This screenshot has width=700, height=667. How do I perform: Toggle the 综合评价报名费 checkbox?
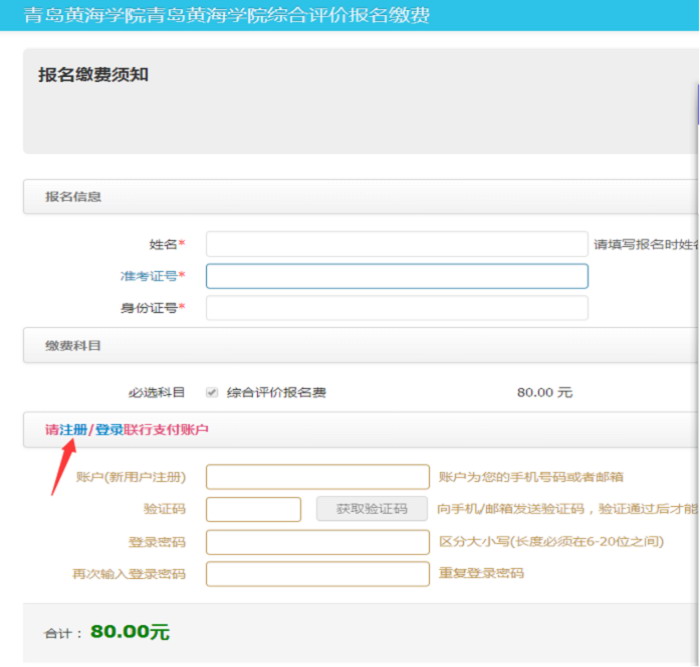[212, 393]
